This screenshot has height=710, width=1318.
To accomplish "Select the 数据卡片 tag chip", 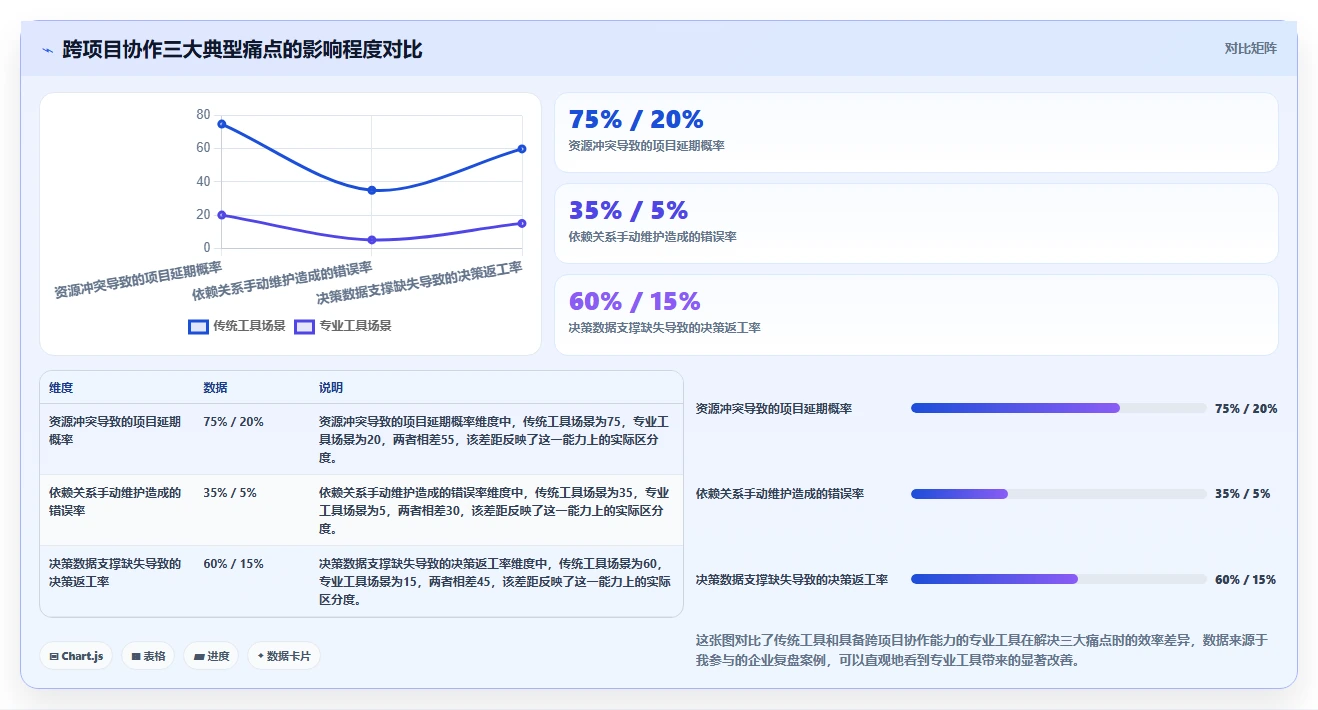I will pyautogui.click(x=284, y=656).
